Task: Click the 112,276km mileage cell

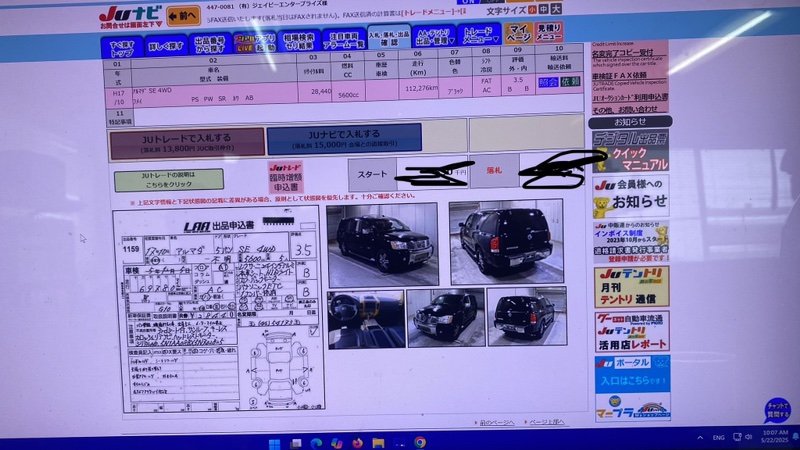Action: pyautogui.click(x=421, y=88)
